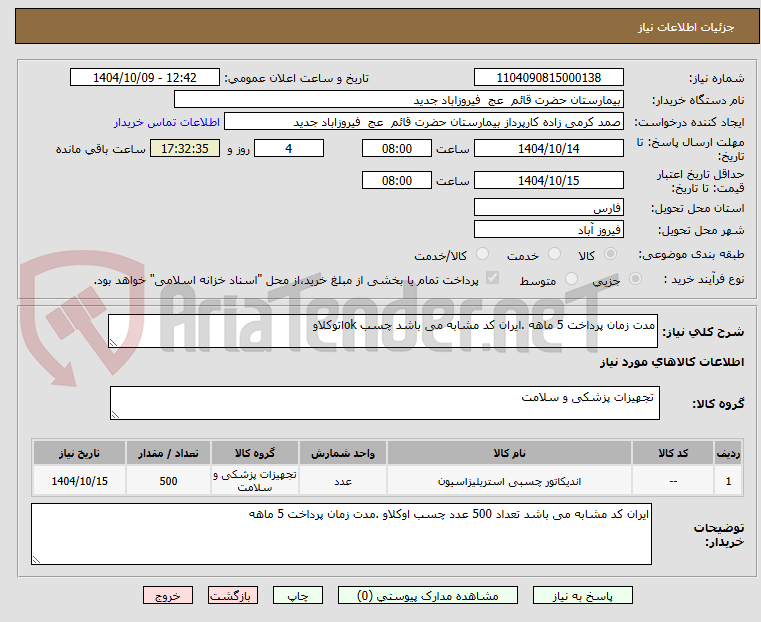Click the need date cell 1404/10/15
Image resolution: width=761 pixels, height=622 pixels.
coord(79,481)
